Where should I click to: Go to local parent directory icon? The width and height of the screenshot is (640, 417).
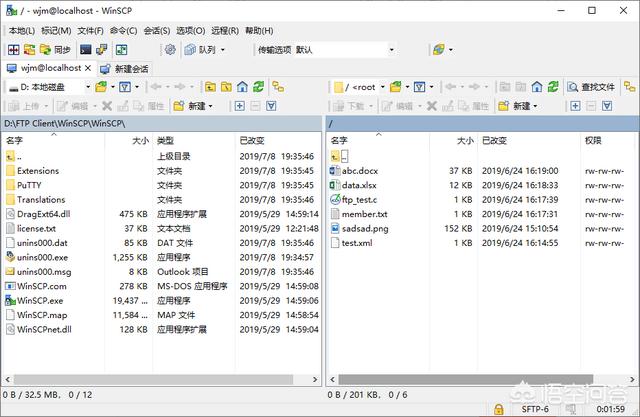point(211,87)
